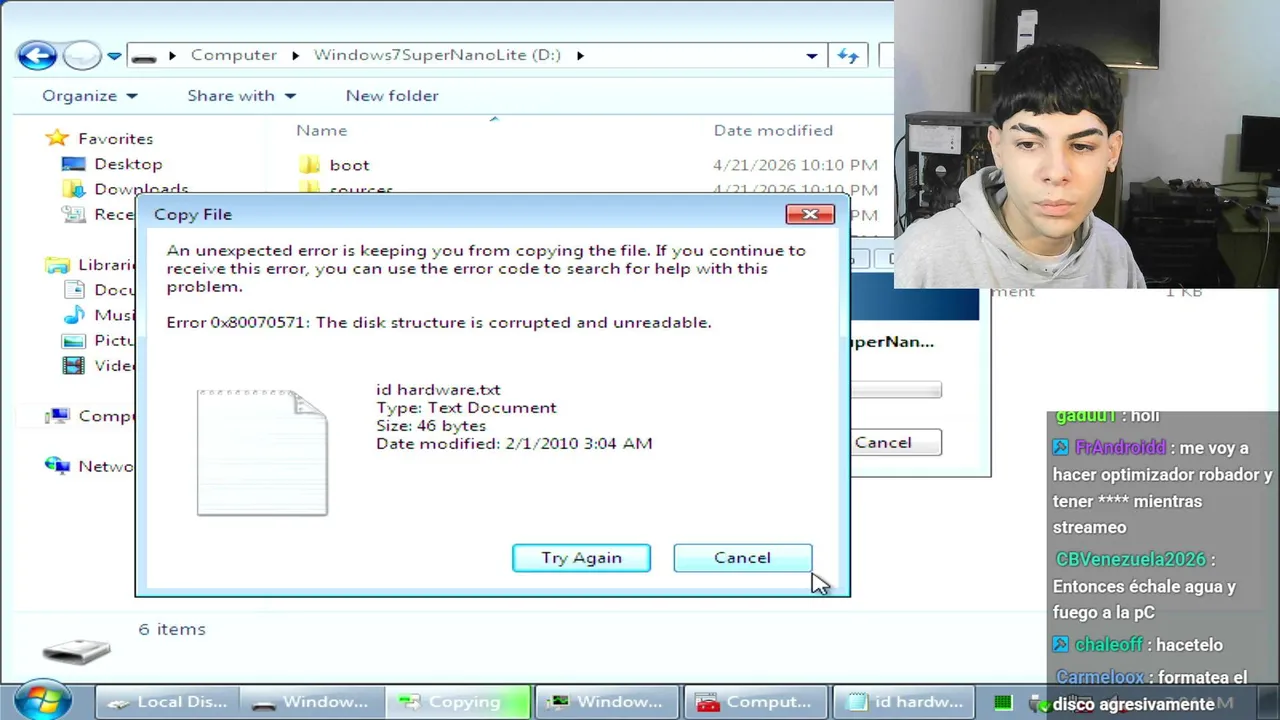Click Windows7SuperNanoLite (D:) in address path

(x=437, y=55)
